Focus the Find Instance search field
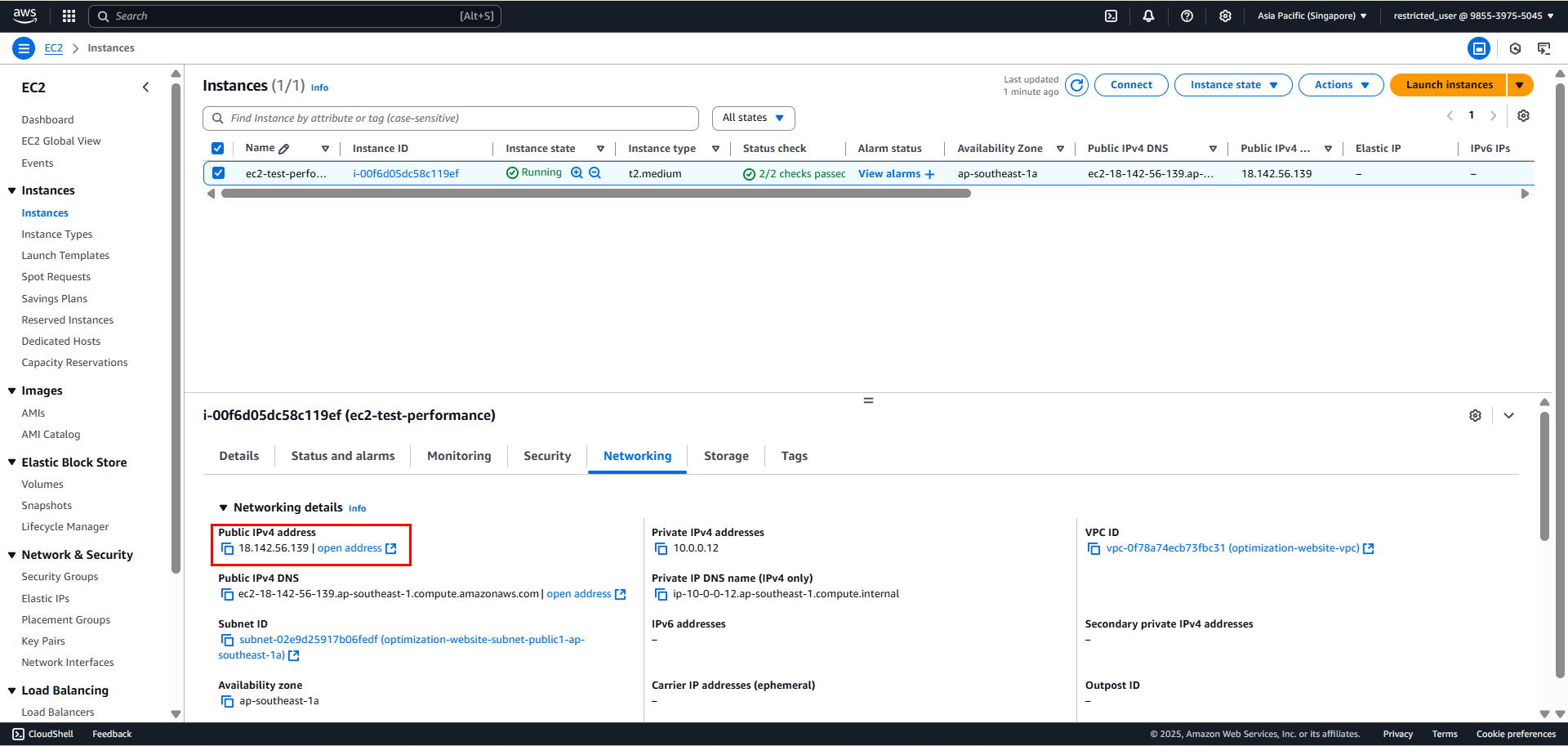This screenshot has height=746, width=1568. (451, 118)
